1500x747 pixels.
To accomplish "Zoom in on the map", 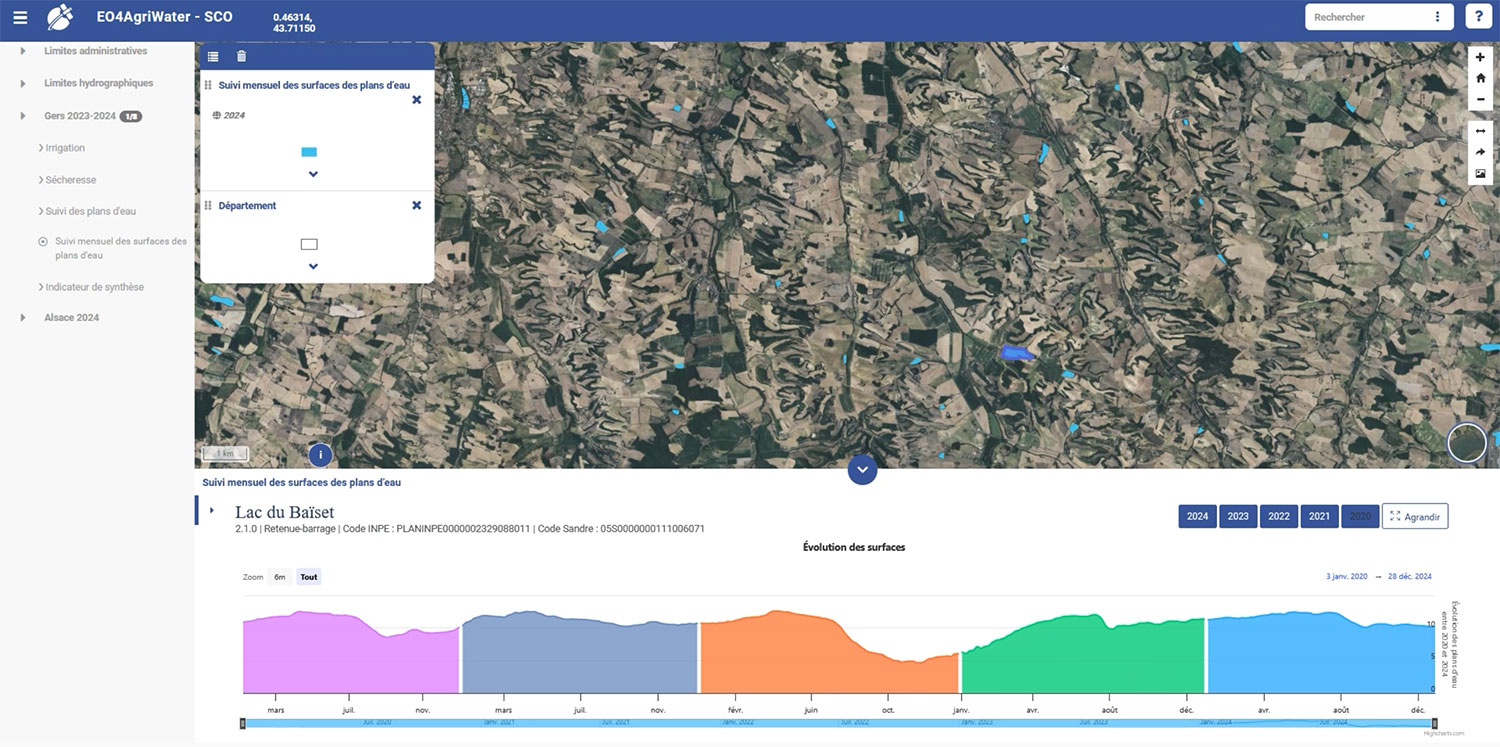I will (x=1480, y=57).
